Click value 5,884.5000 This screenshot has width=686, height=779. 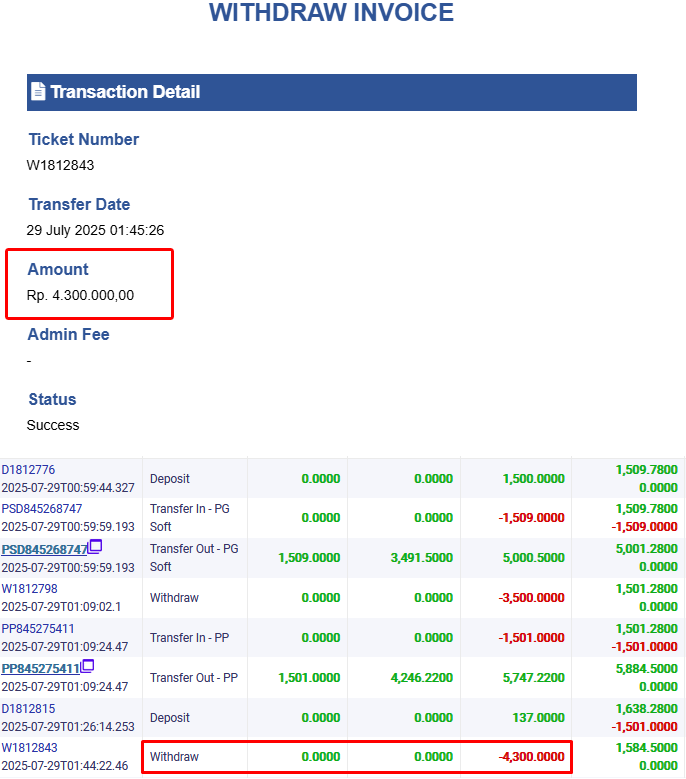point(647,669)
